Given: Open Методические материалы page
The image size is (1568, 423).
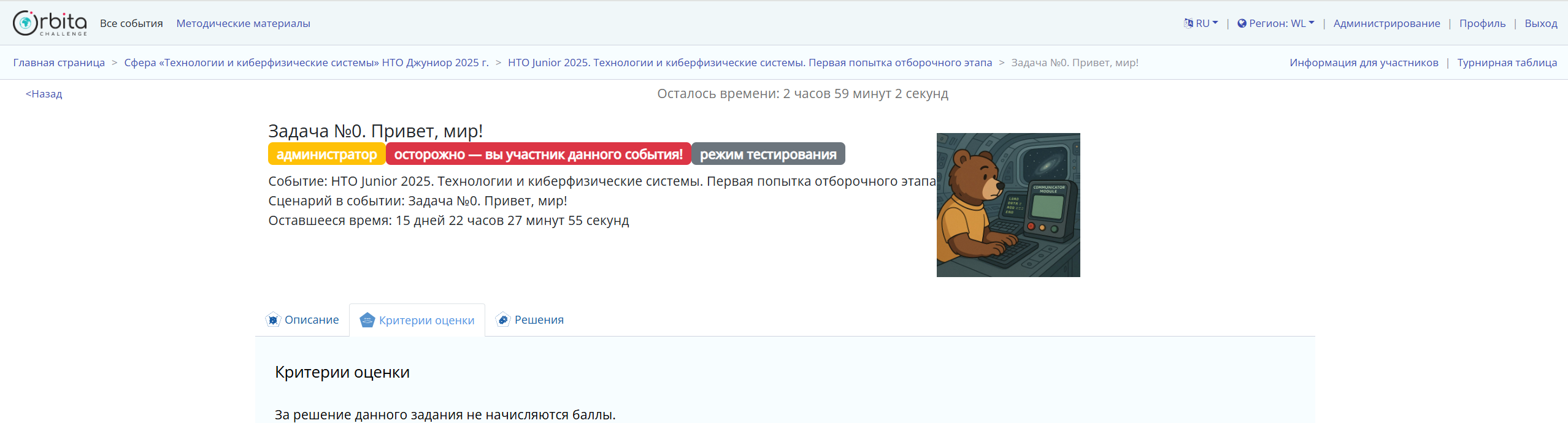Looking at the screenshot, I should pyautogui.click(x=243, y=23).
